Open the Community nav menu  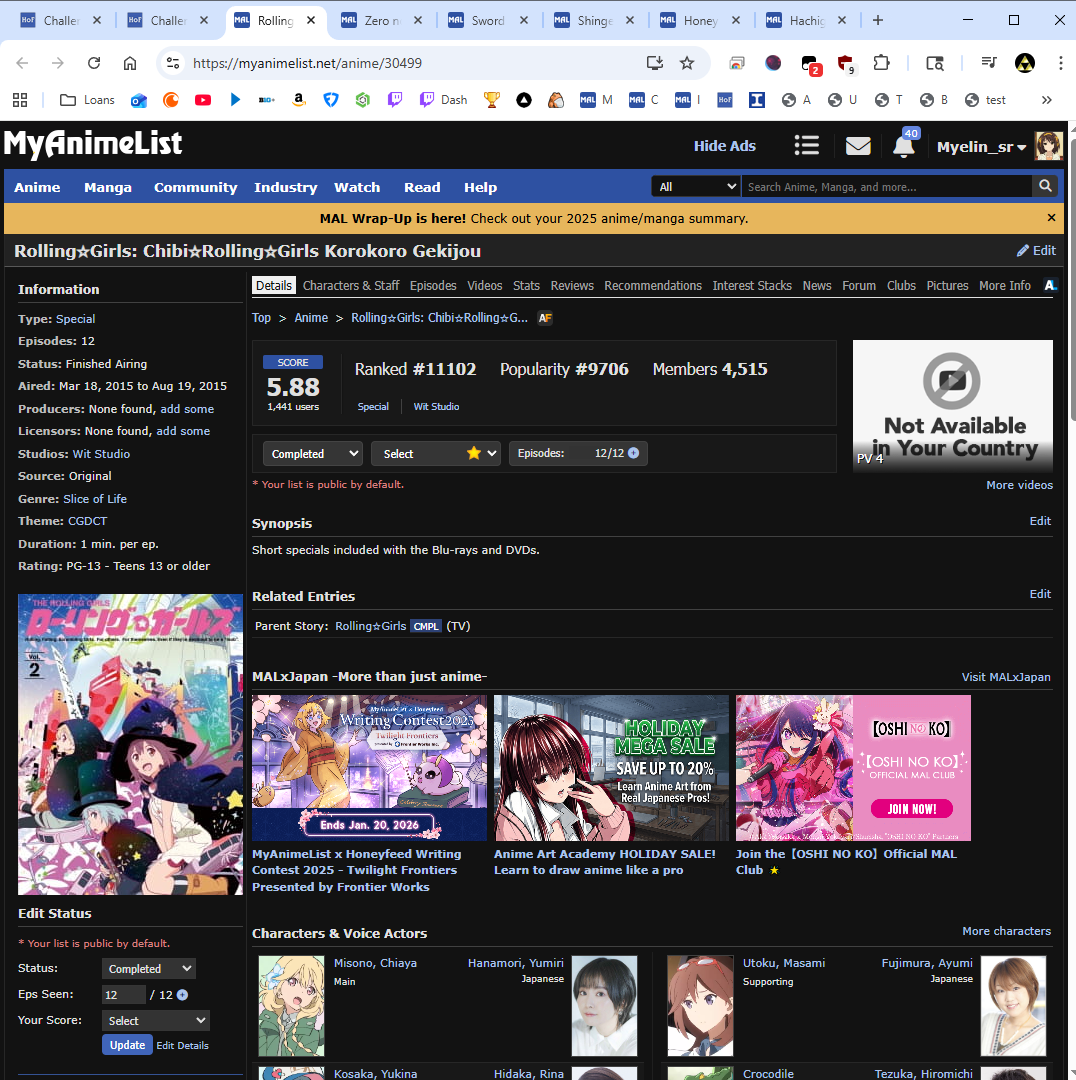pyautogui.click(x=196, y=187)
